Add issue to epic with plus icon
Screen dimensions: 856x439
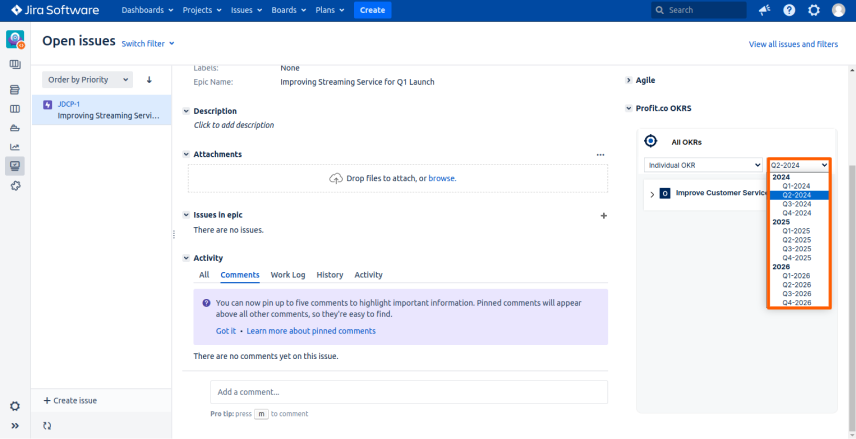click(x=604, y=216)
